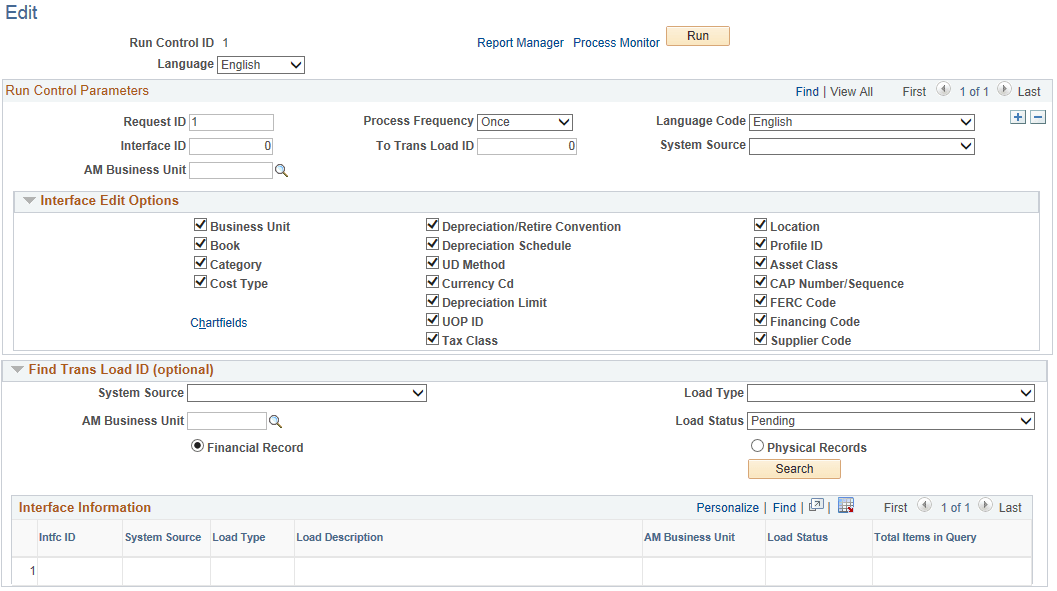Screen dimensions: 1057x591
Task: Sort by the Load Description column header
Action: 340,537
